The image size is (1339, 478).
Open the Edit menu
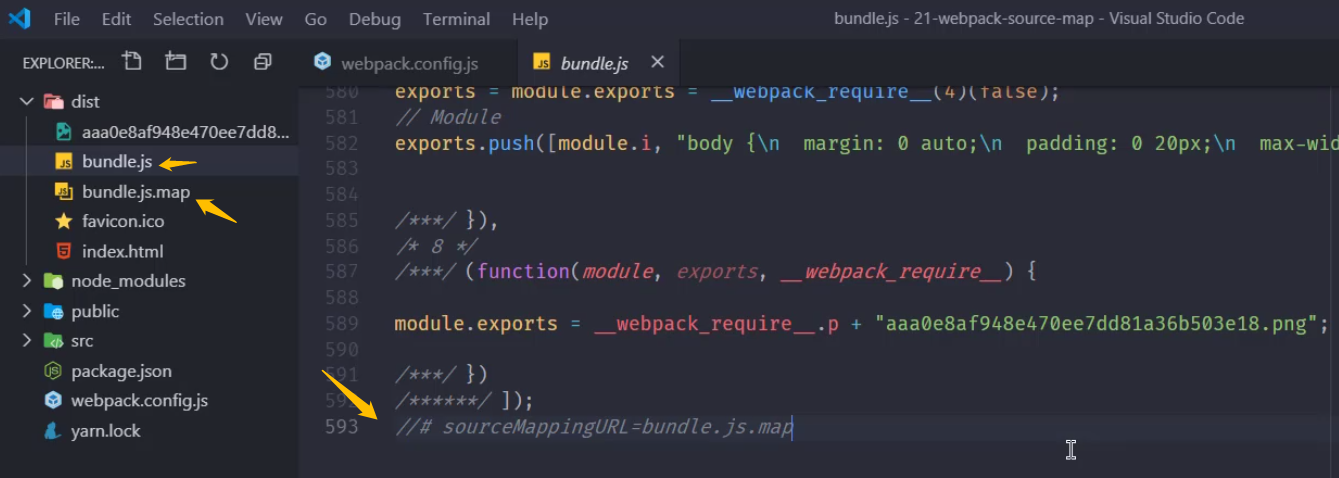(116, 19)
